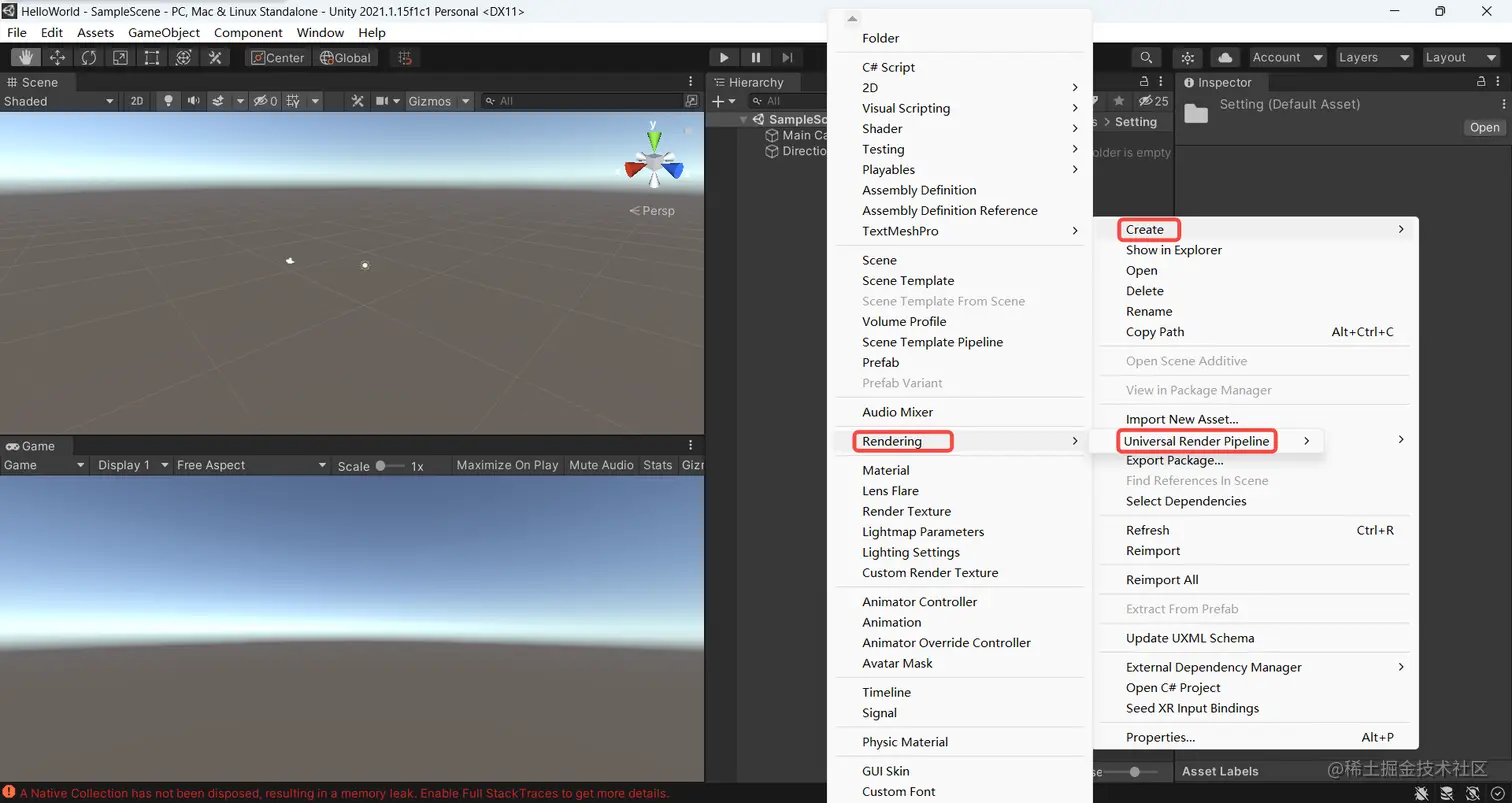Toggle scene effects skybox icon
This screenshot has height=803, width=1512.
click(x=218, y=101)
